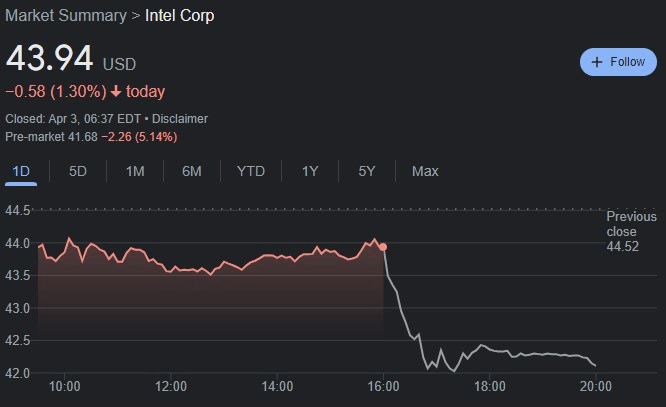Image resolution: width=666 pixels, height=407 pixels.
Task: Select the 1D time range tab
Action: (x=21, y=171)
